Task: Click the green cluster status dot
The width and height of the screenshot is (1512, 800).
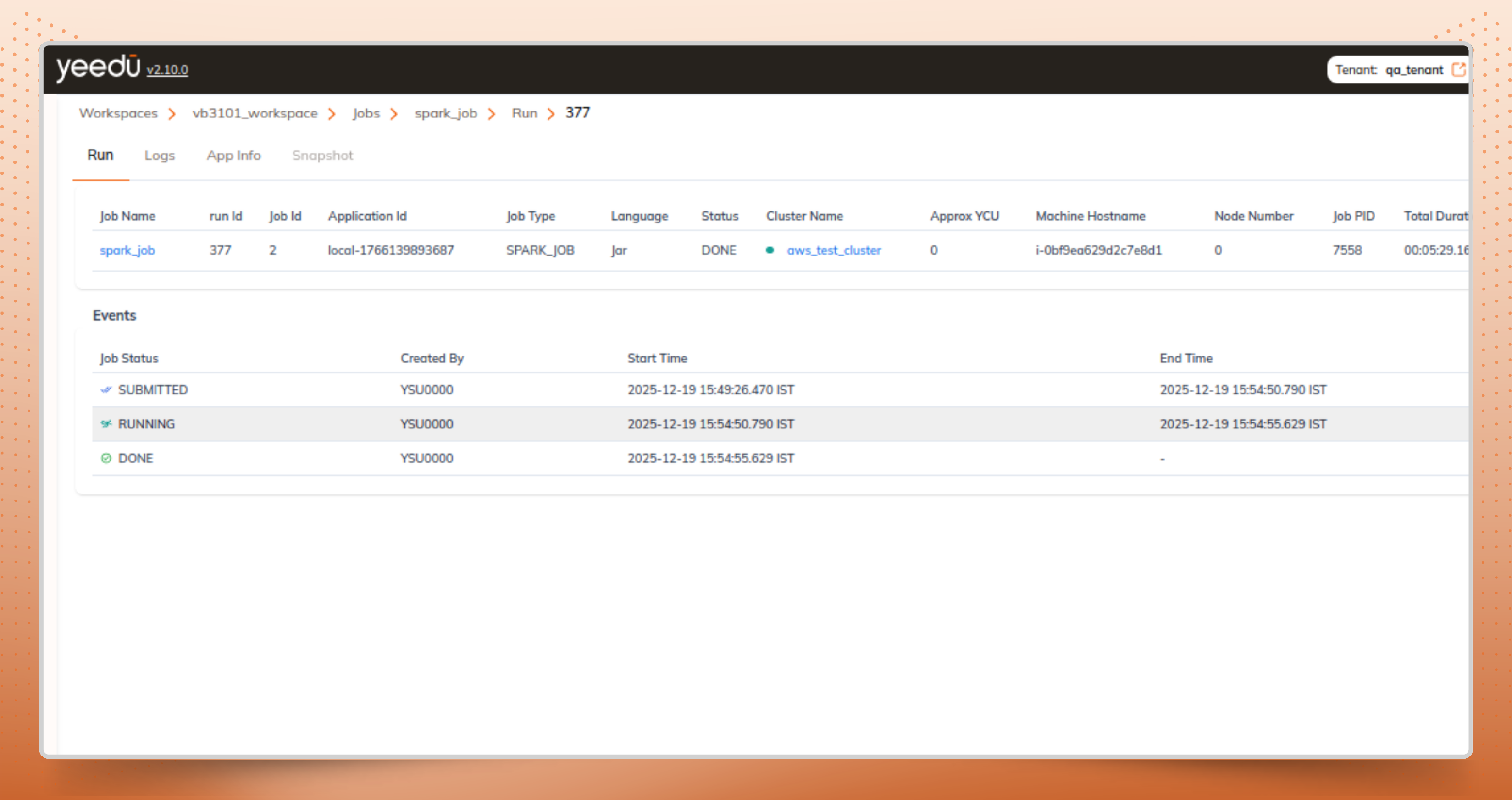Action: tap(770, 250)
